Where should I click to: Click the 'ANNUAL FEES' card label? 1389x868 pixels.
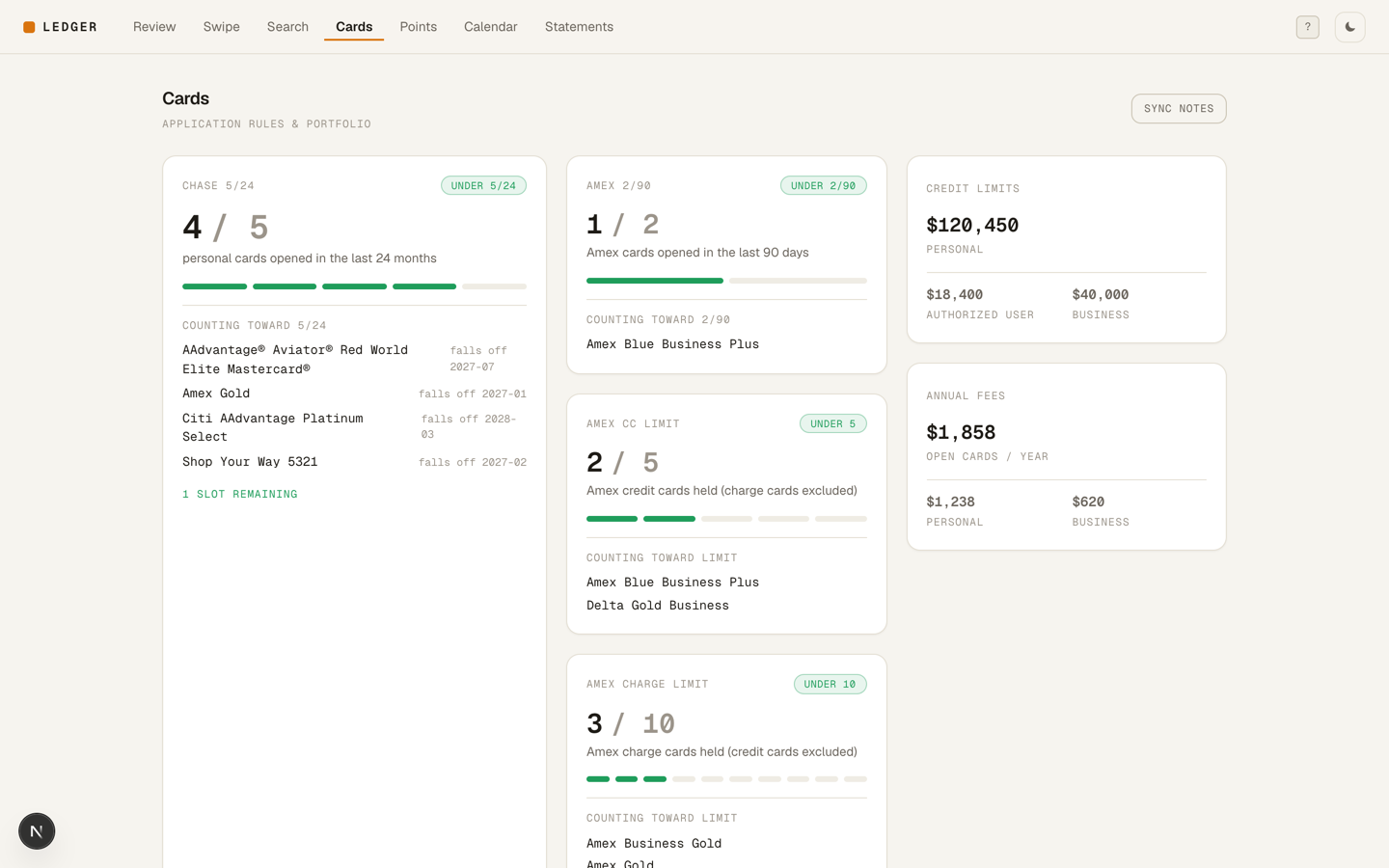(966, 396)
